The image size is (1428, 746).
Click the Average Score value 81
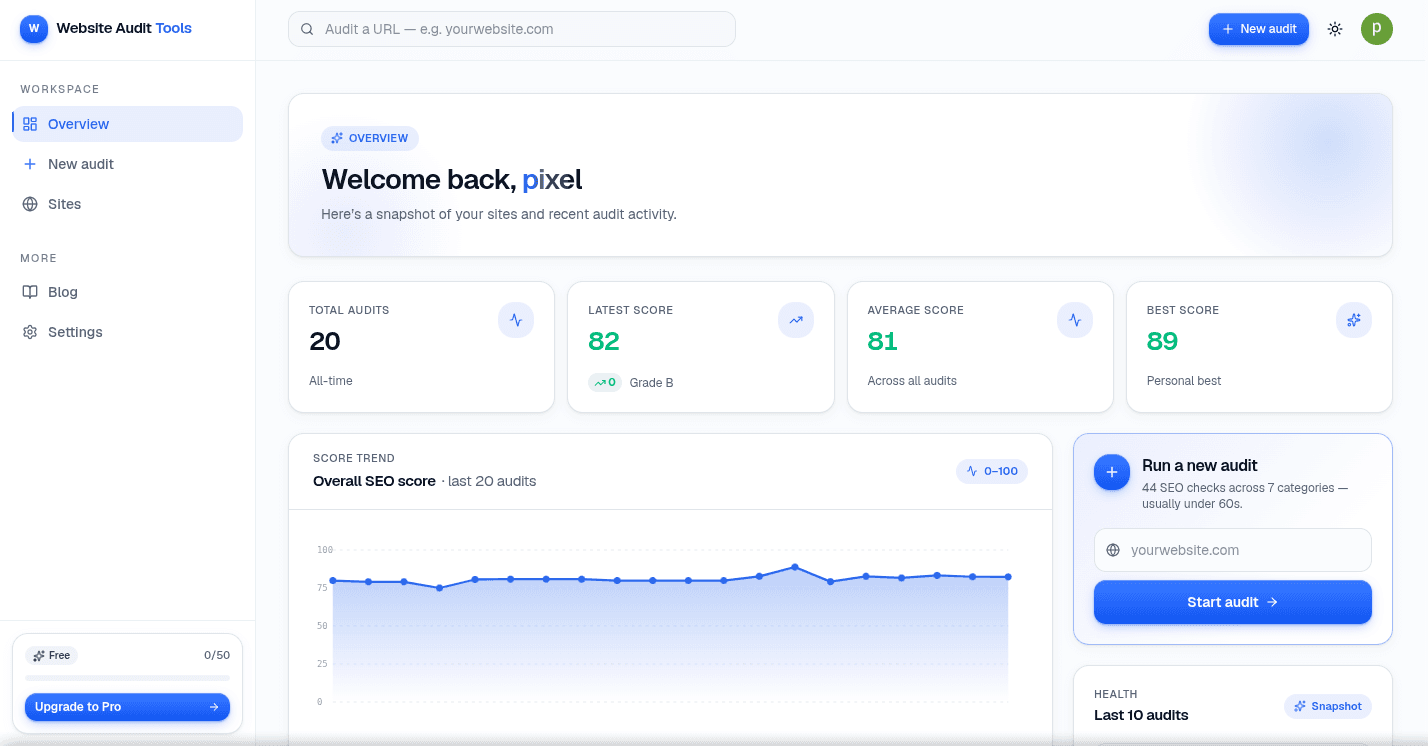pos(883,341)
